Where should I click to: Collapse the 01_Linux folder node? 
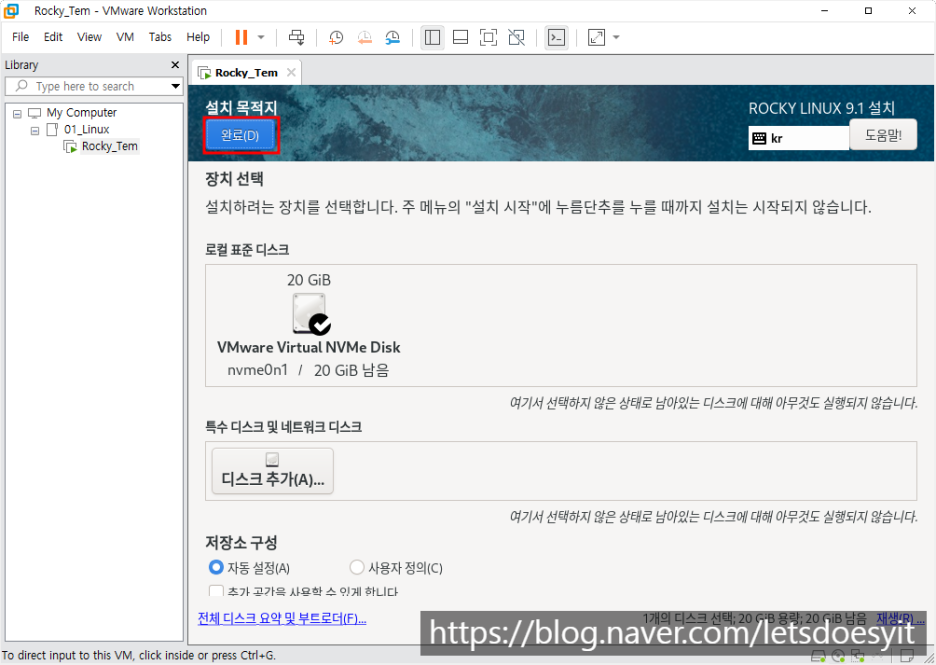pos(35,130)
